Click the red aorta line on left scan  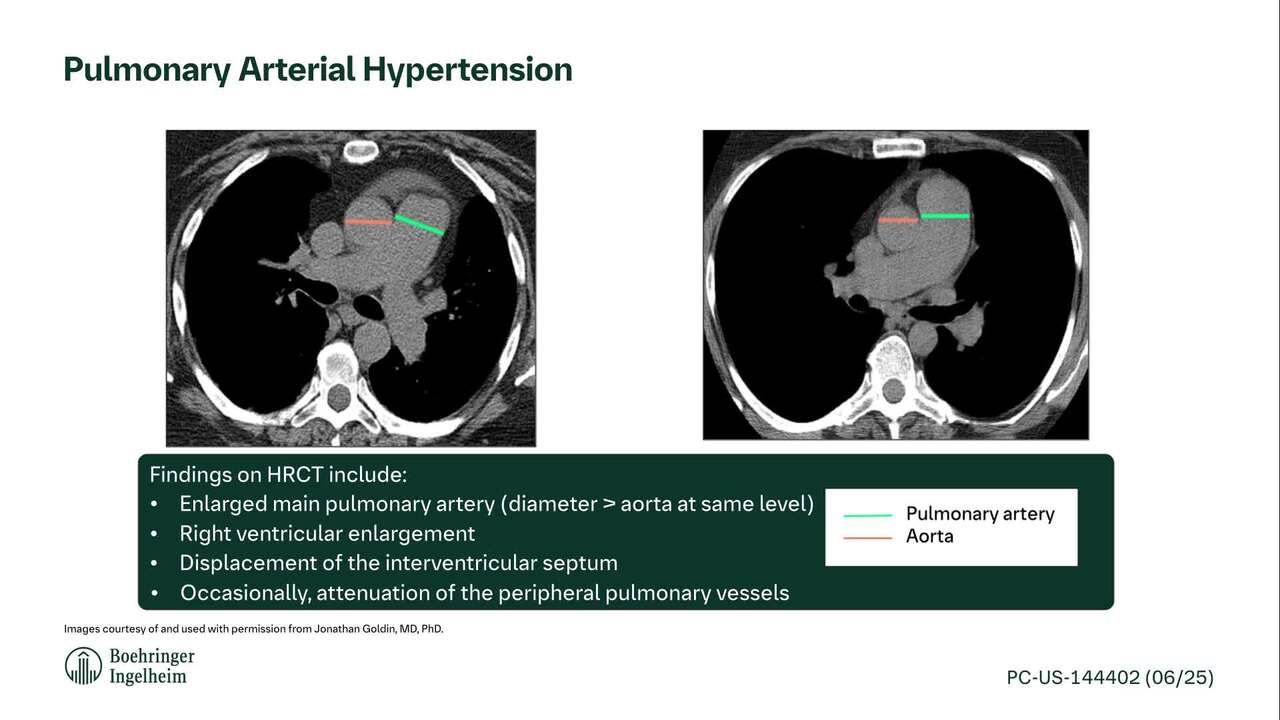tap(369, 221)
